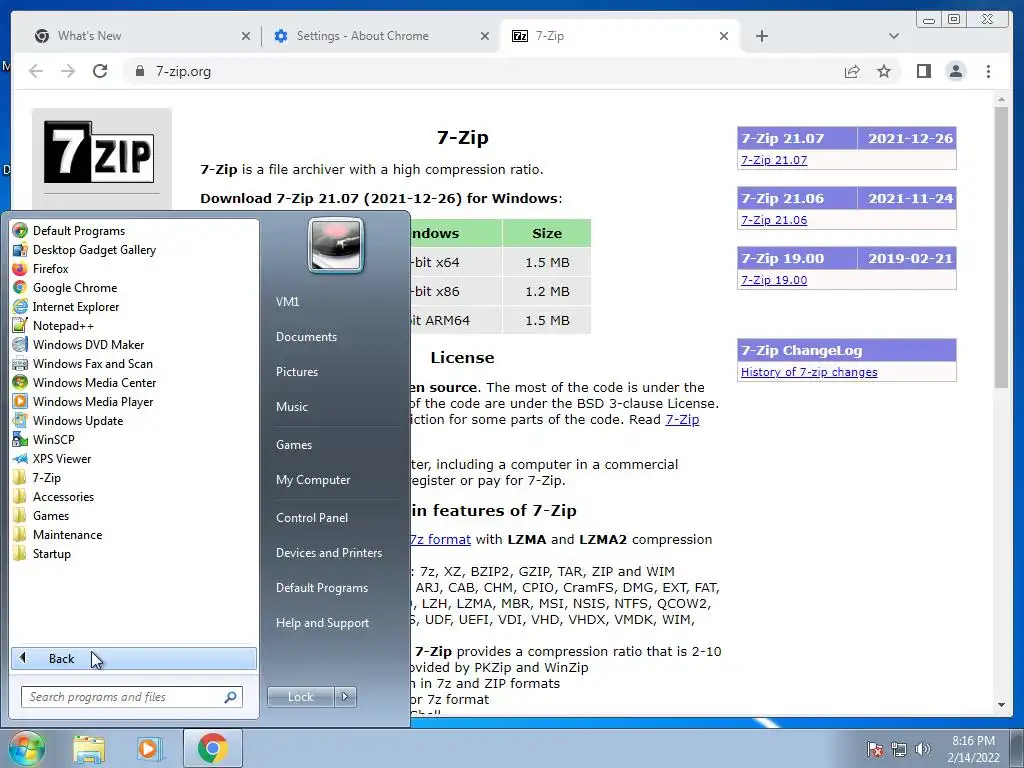The image size is (1024, 768).
Task: Open Windows Media Player taskbar icon
Action: [x=149, y=749]
